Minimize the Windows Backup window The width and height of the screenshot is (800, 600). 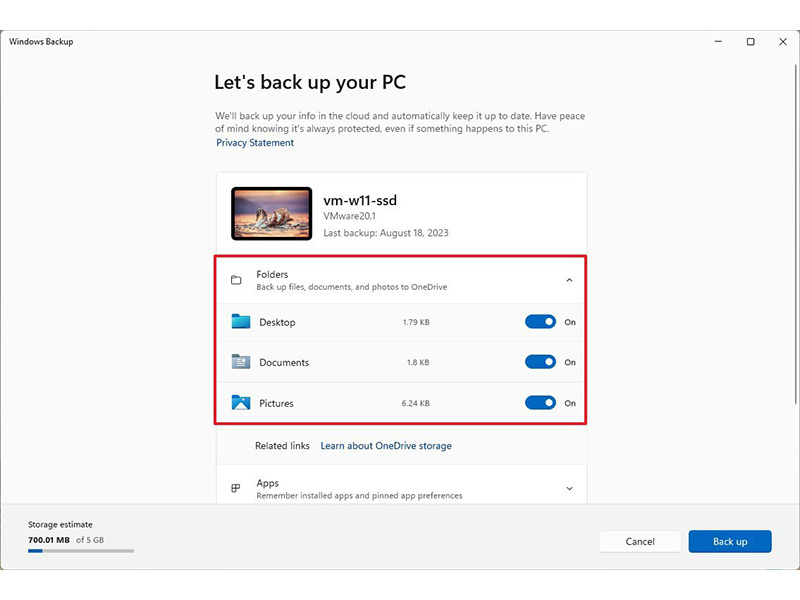718,42
